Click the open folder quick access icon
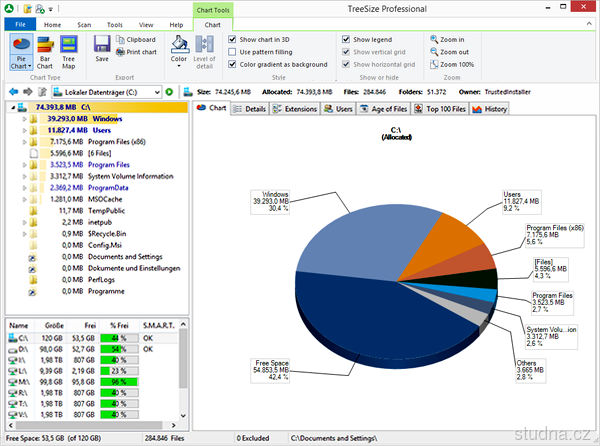This screenshot has height=446, width=600. (27, 8)
